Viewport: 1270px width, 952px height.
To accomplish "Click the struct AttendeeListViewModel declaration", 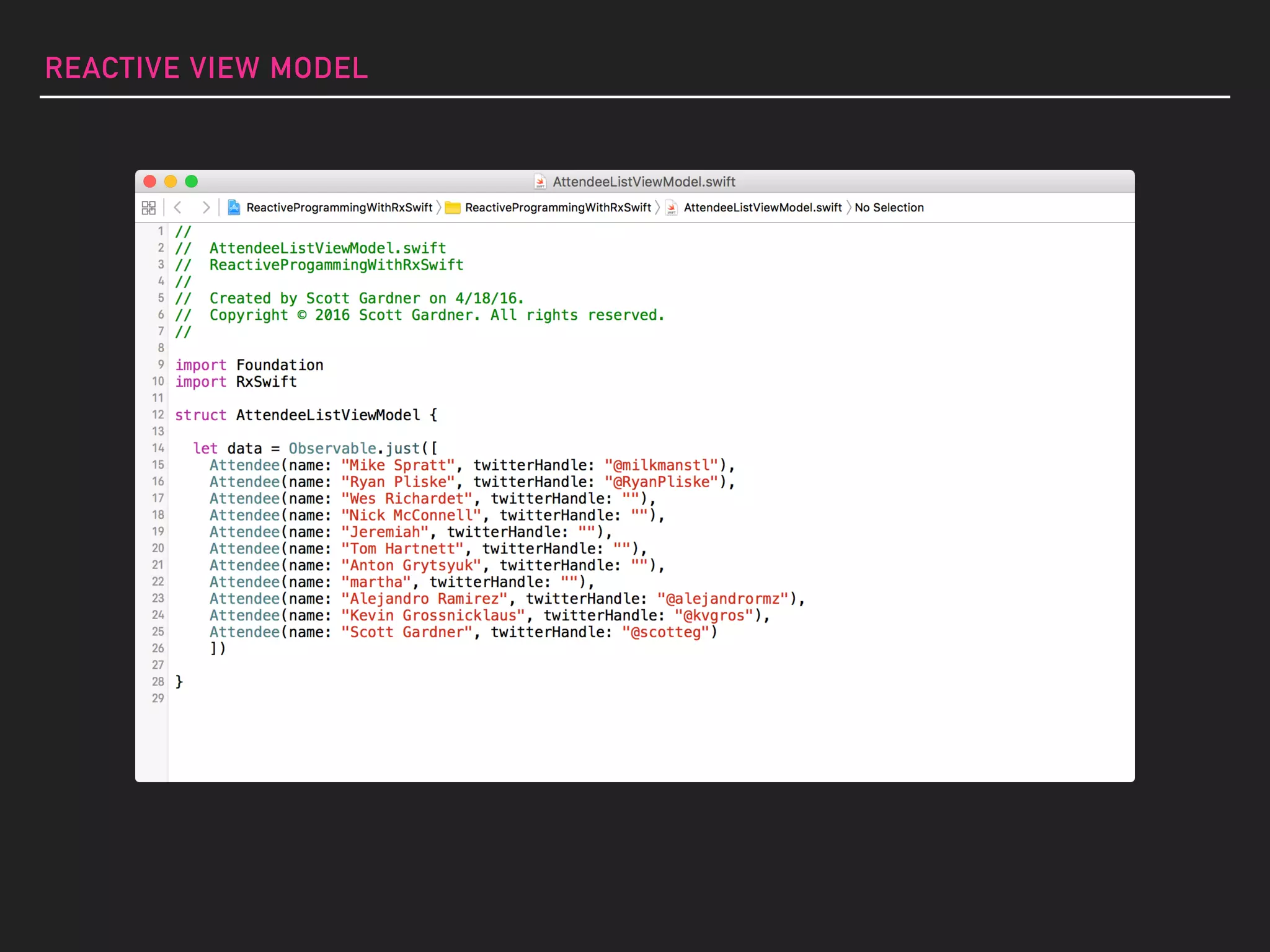I will pos(306,415).
